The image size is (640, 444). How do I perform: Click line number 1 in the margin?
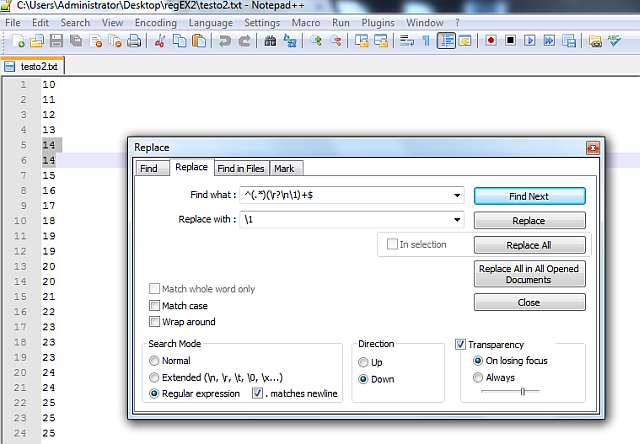[23, 84]
